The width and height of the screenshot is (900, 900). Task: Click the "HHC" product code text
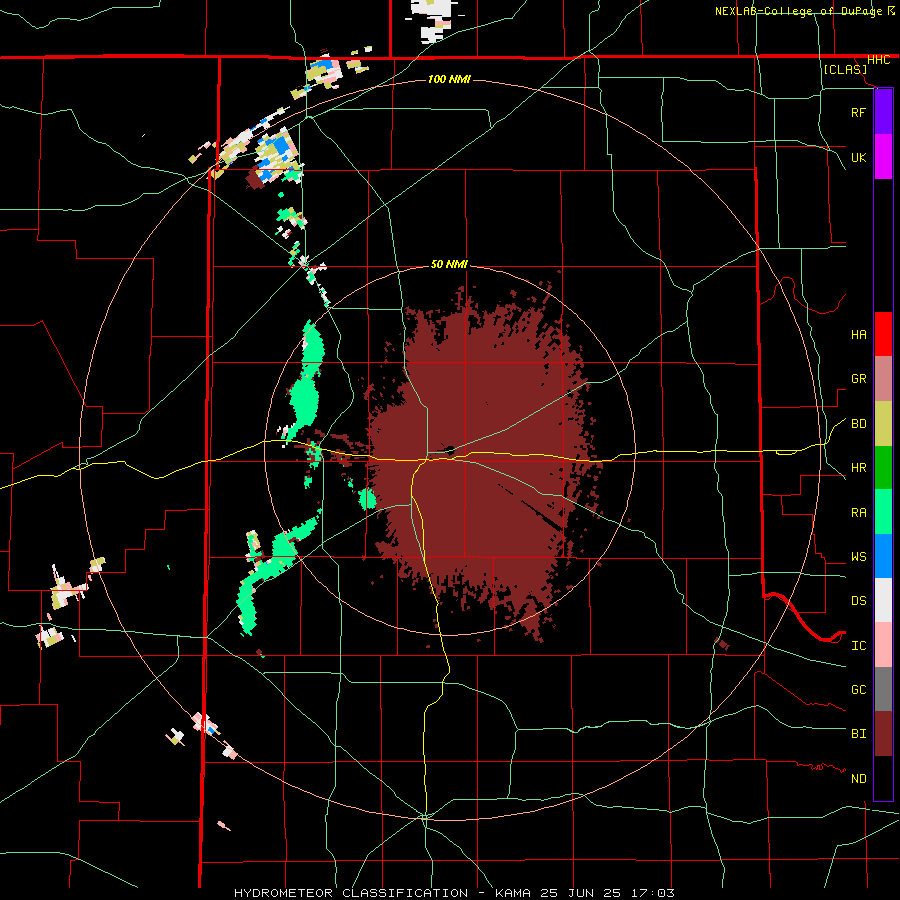(x=879, y=60)
